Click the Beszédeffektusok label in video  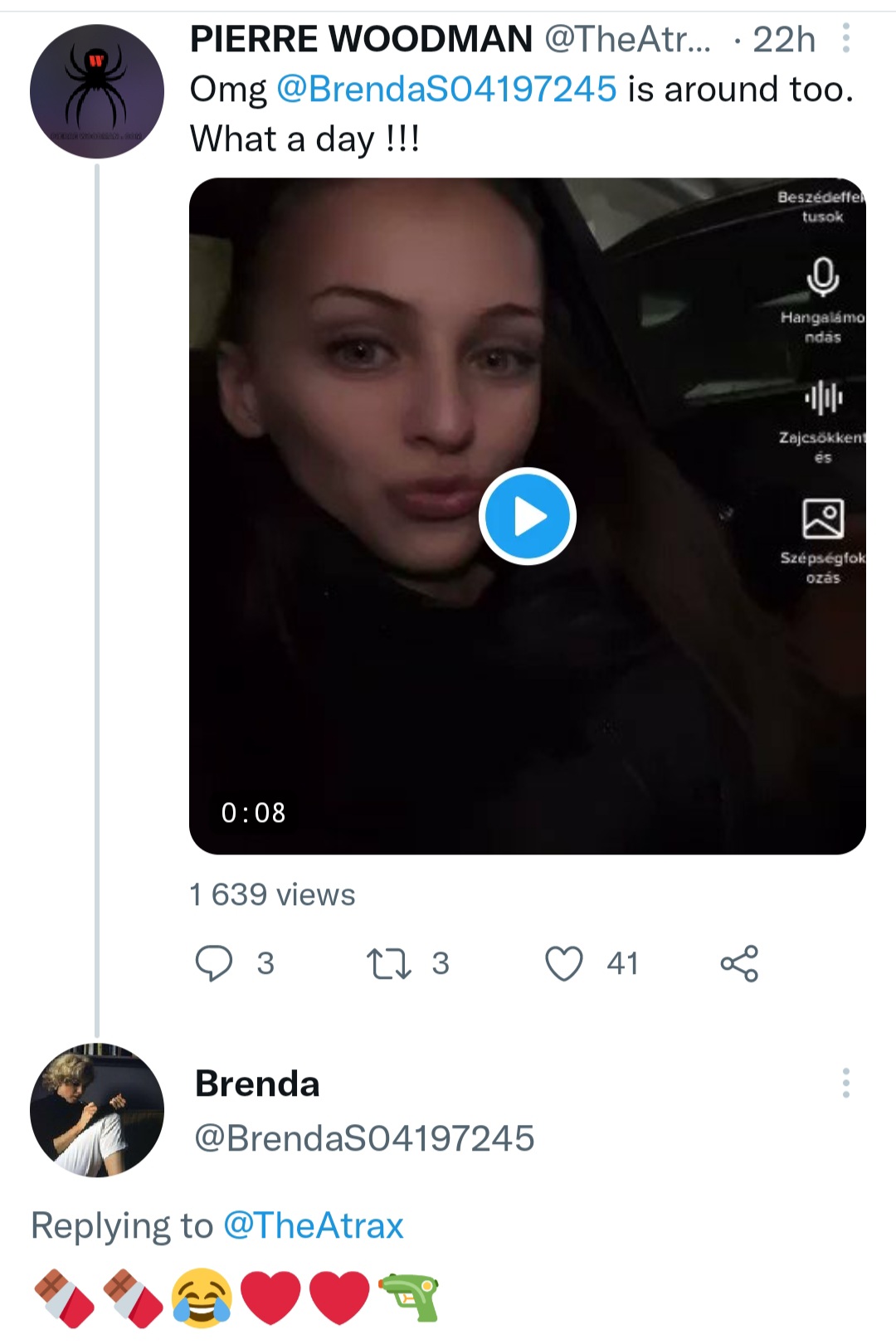pos(821,207)
